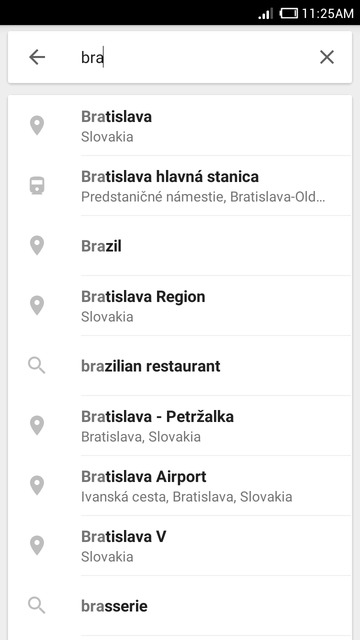Tap magnifier icon beside brazilian restaurant
Image resolution: width=360 pixels, height=640 pixels.
[37, 366]
